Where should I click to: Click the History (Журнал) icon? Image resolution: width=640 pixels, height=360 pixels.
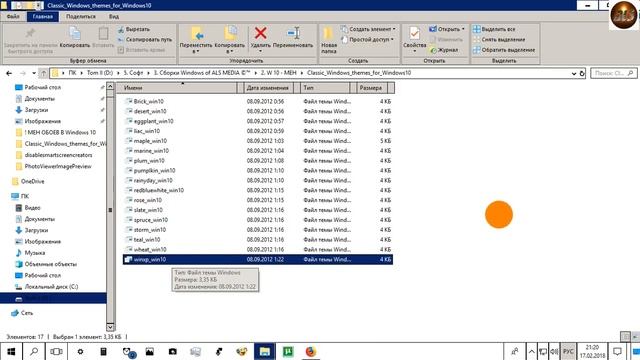coord(433,50)
